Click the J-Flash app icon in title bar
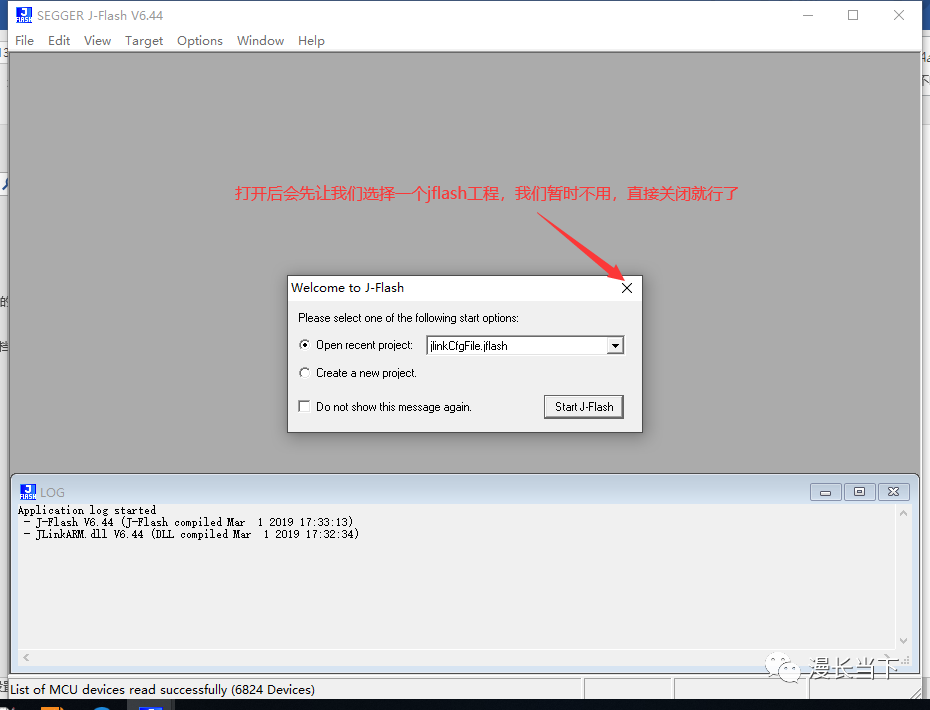Screen dimensions: 930x710 24,15
